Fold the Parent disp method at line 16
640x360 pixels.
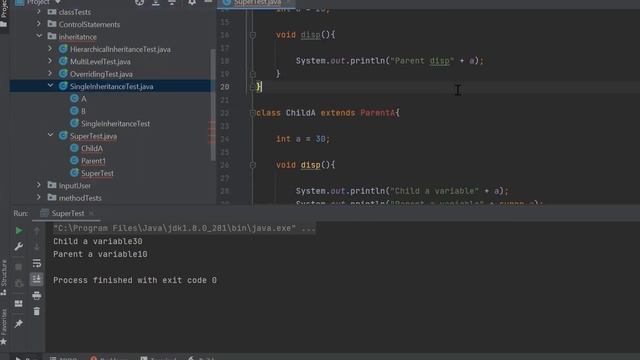coord(253,35)
